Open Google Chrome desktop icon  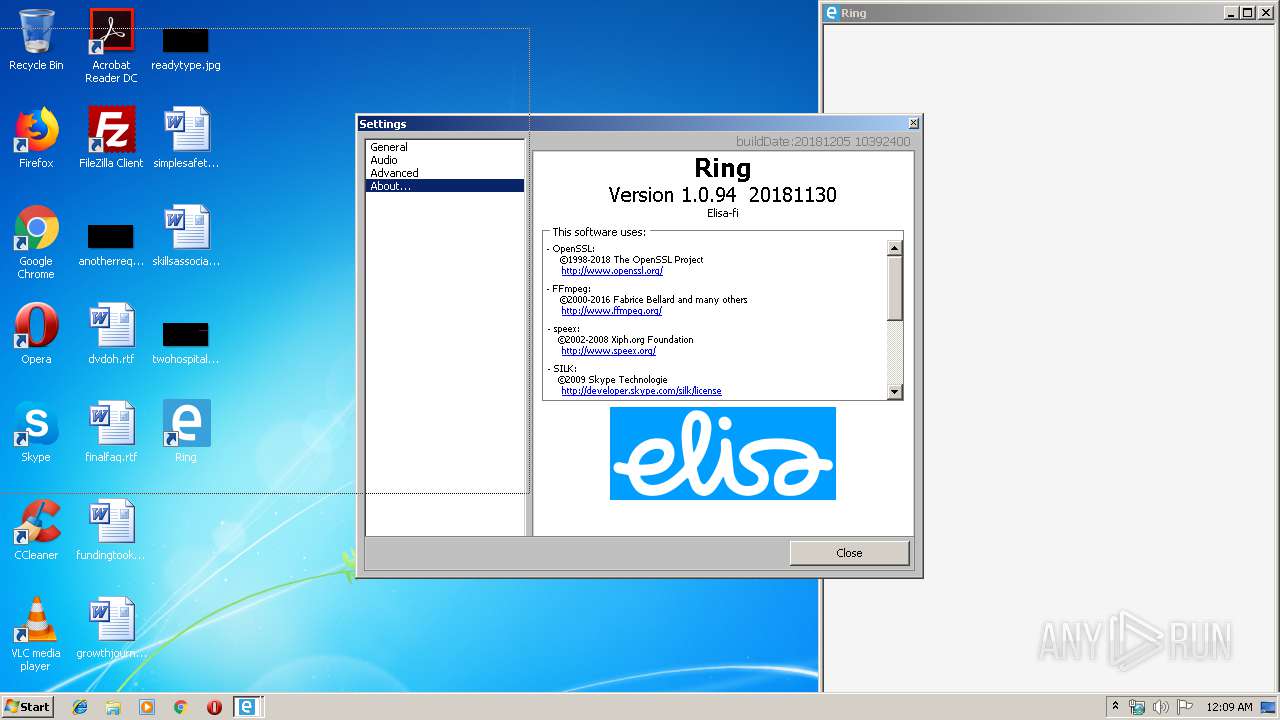tap(36, 242)
